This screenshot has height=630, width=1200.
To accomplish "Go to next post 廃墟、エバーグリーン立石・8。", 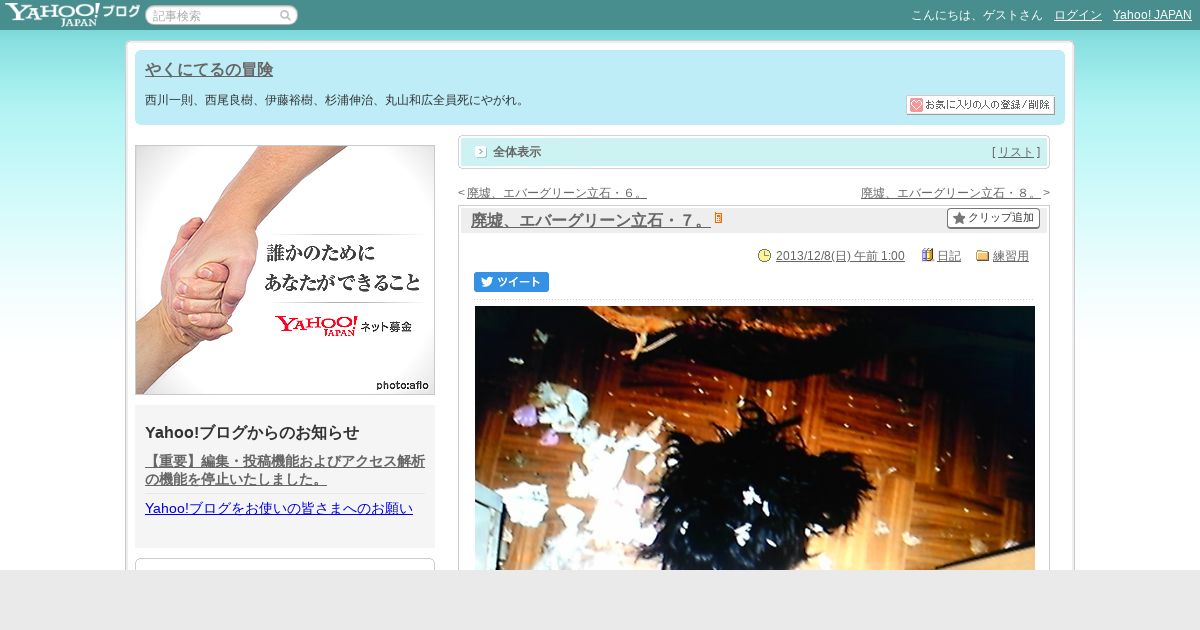I will (x=950, y=193).
